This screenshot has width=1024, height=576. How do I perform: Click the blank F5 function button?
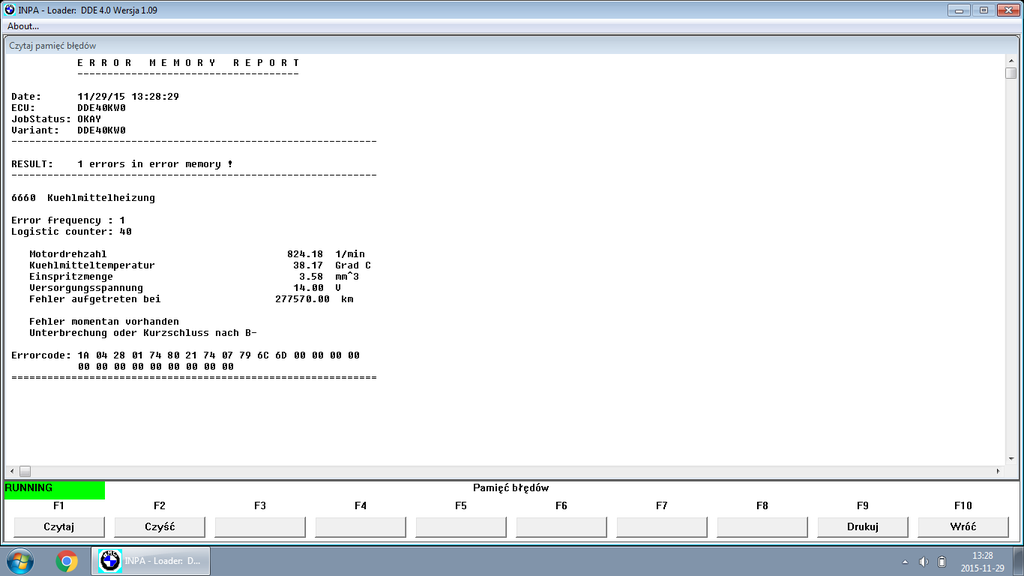click(460, 526)
